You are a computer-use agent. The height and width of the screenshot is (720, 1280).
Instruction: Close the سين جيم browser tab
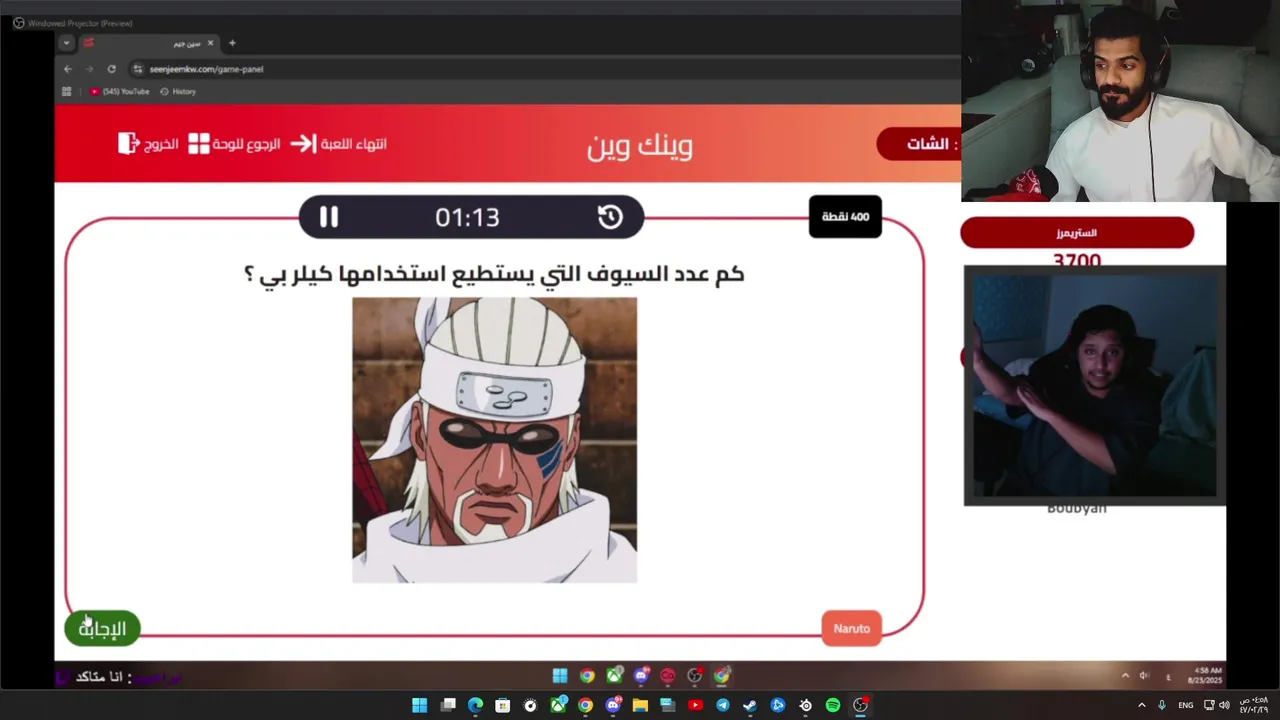(x=210, y=43)
